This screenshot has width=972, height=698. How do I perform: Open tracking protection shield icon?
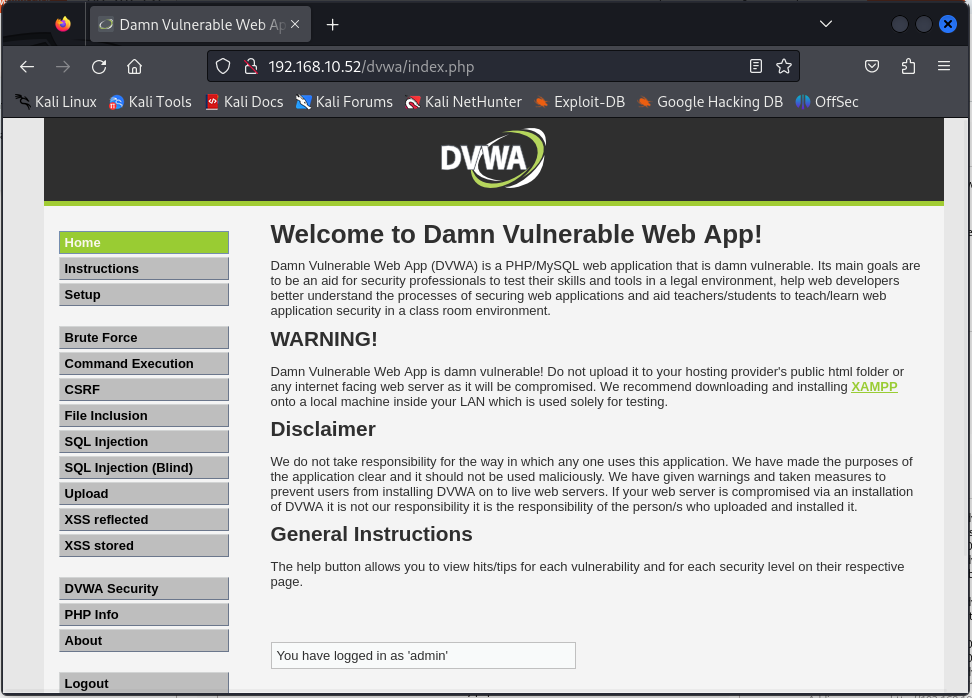[x=223, y=66]
